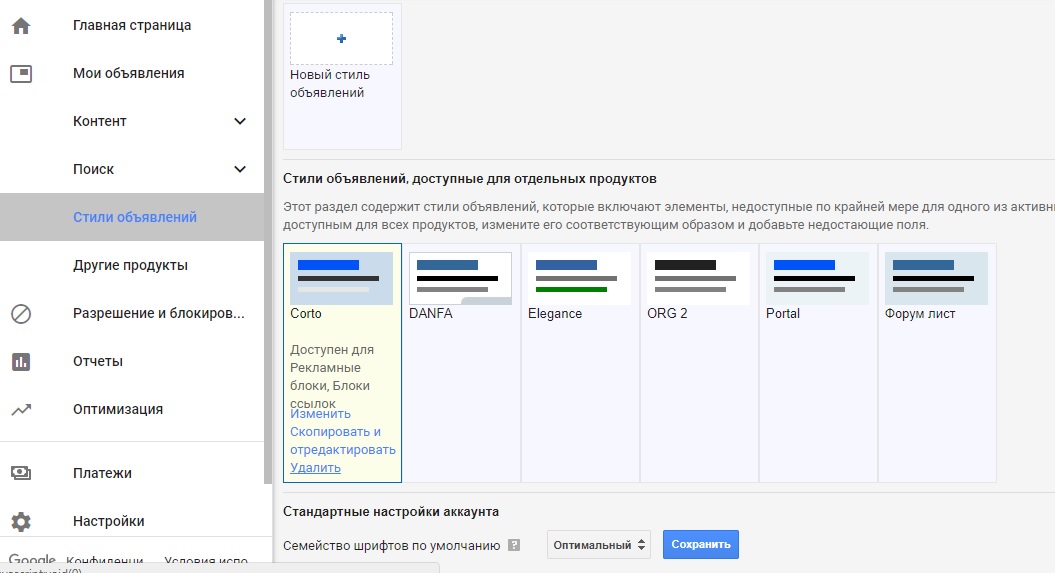This screenshot has height=573, width=1055.
Task: Open Другие продукты menu item
Action: point(130,266)
